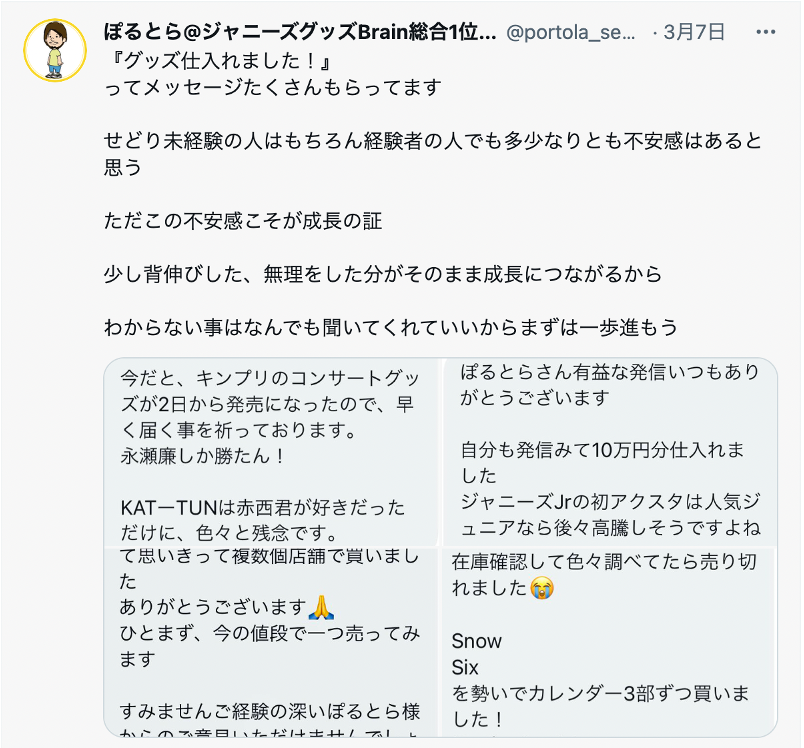The image size is (804, 748).
Task: Click the KAT-TUN text in the image
Action: 160,506
